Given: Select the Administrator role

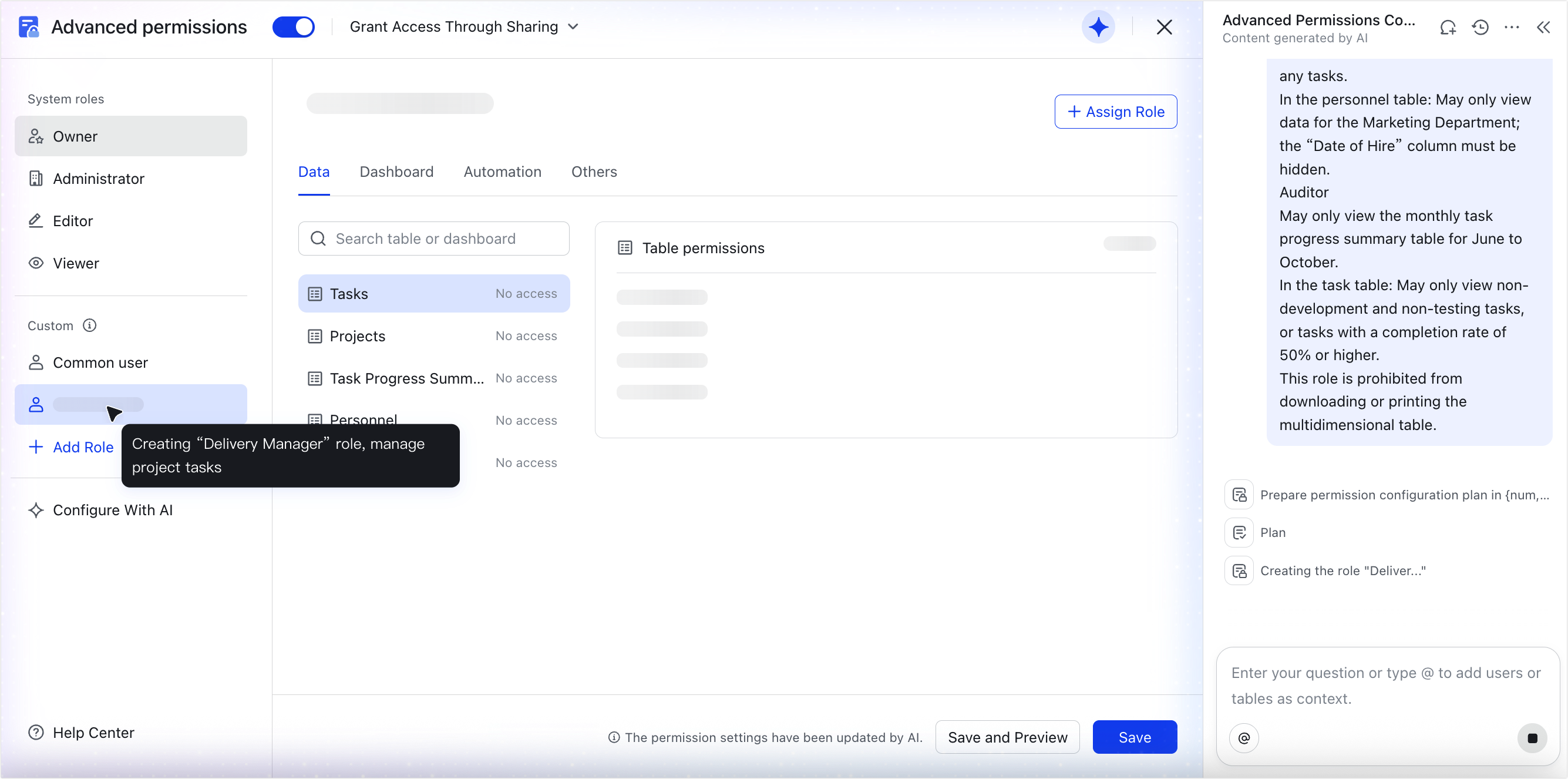Looking at the screenshot, I should [131, 179].
